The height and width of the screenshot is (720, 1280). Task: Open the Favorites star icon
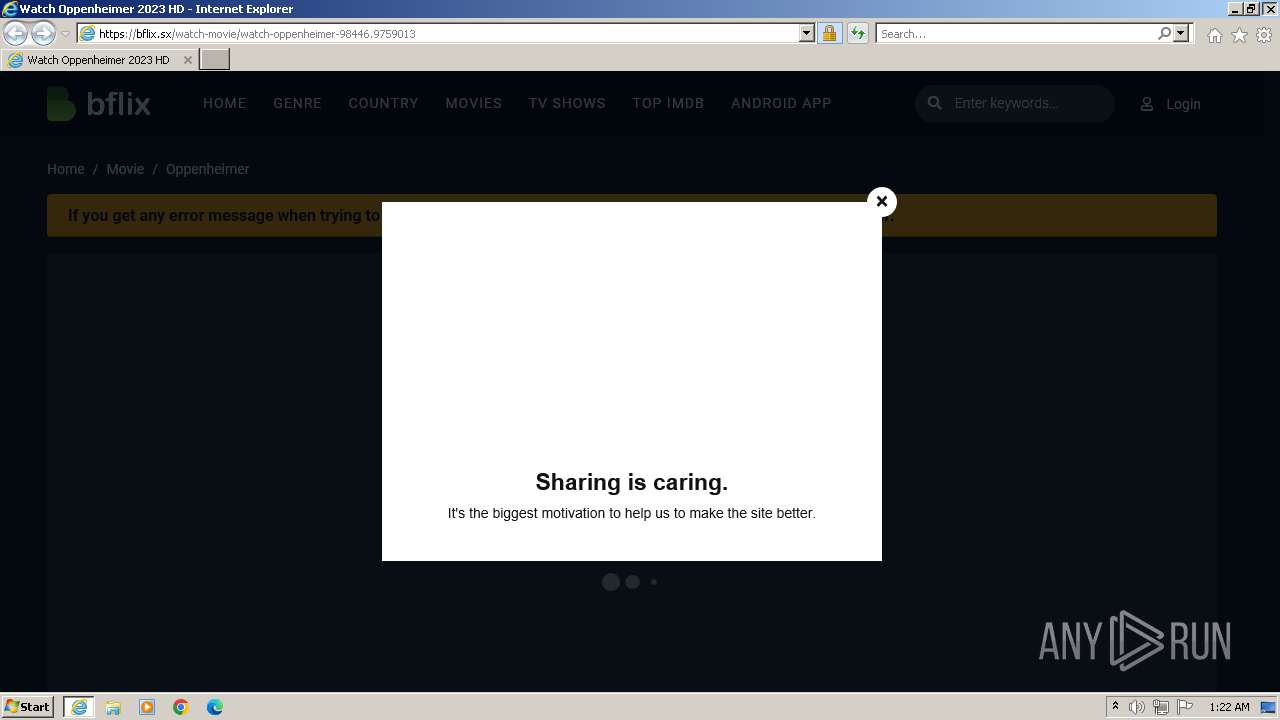pos(1239,35)
